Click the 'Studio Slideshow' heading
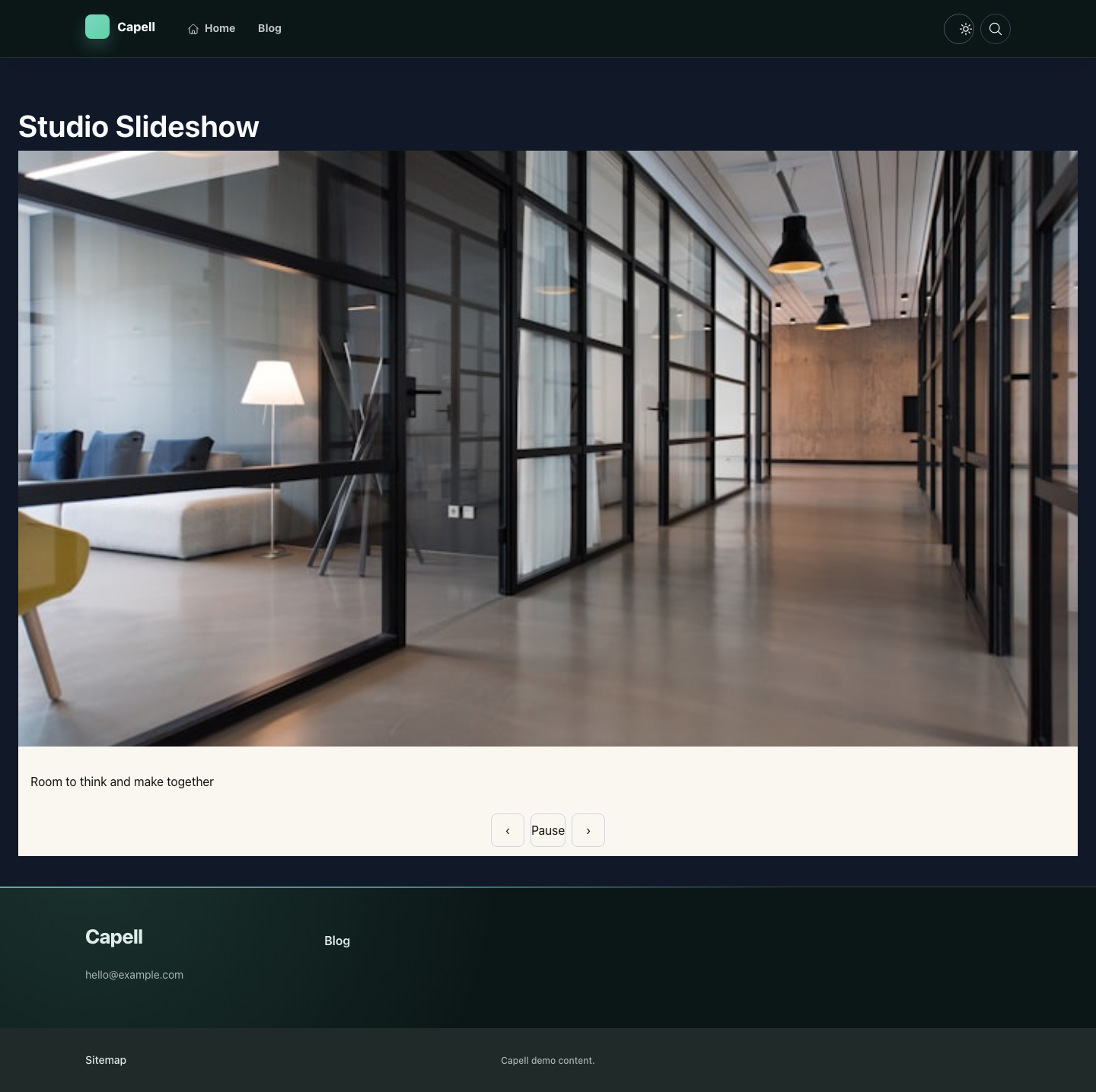This screenshot has width=1096, height=1092. coord(139,126)
